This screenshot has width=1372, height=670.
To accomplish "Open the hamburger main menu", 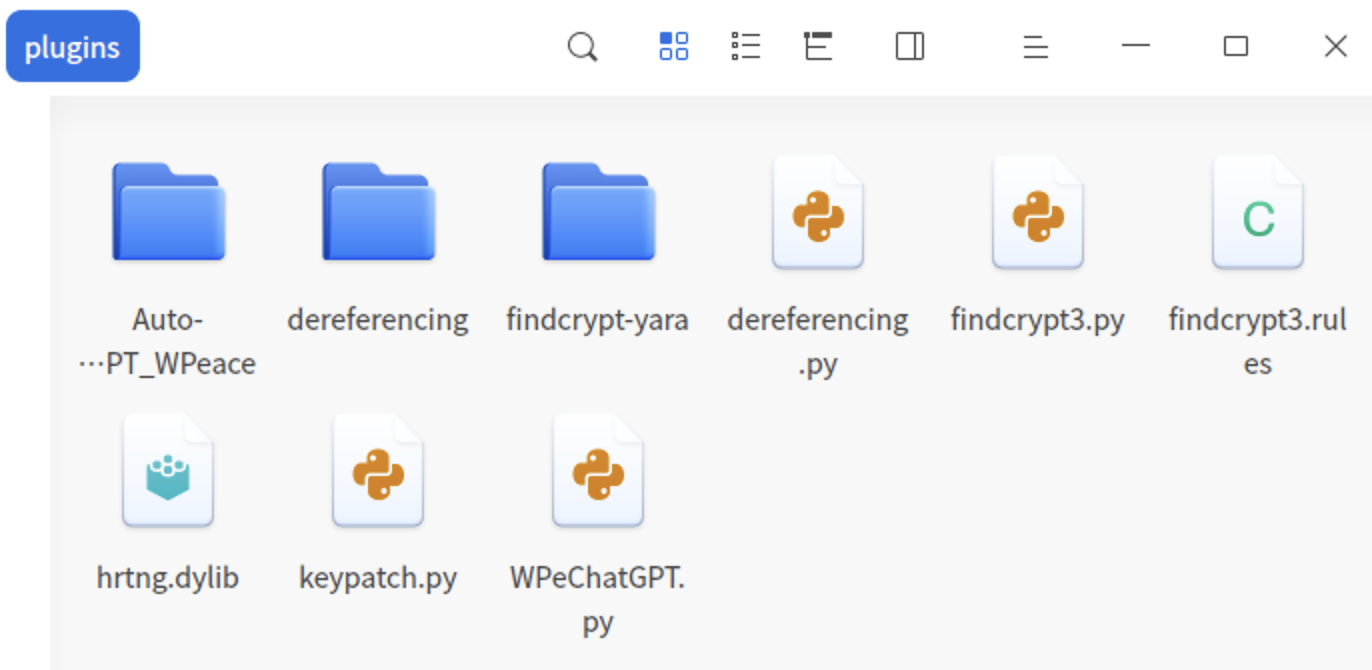I will tap(1036, 47).
